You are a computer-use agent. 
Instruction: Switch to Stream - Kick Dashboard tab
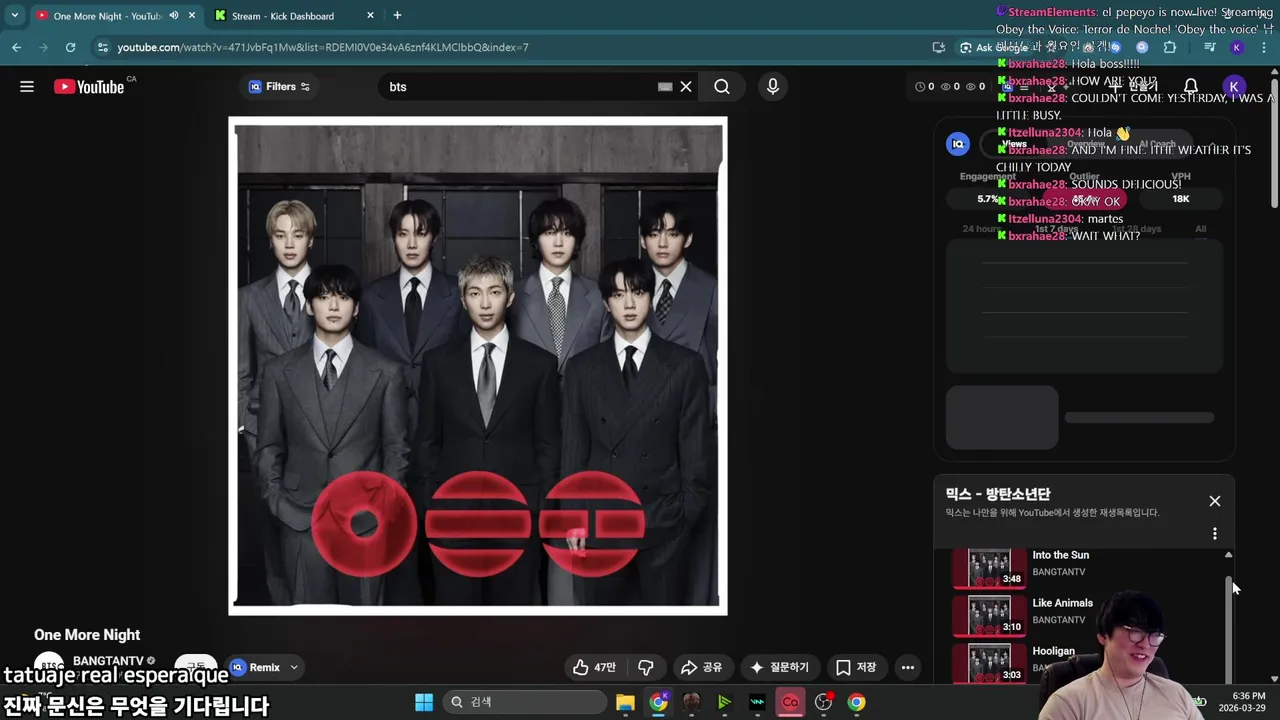[283, 16]
